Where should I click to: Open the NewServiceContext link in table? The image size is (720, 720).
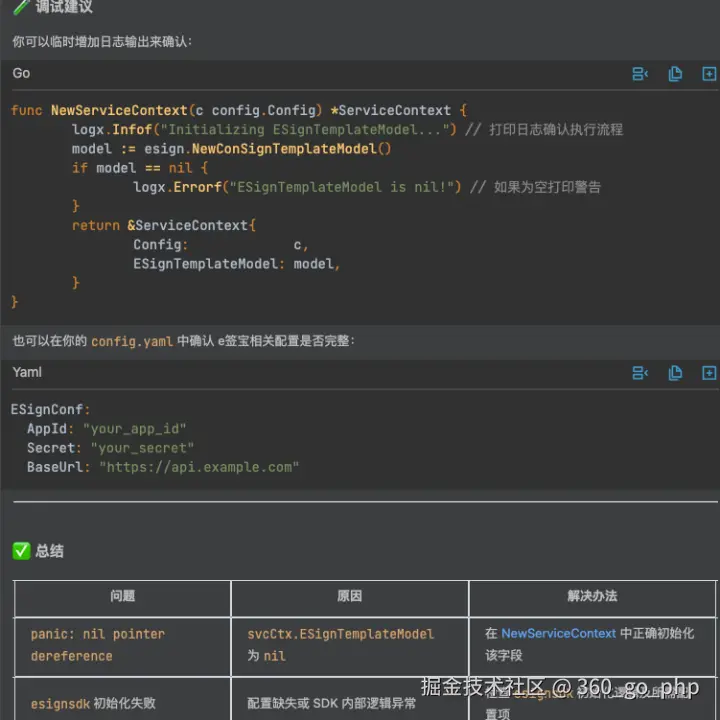pos(558,633)
